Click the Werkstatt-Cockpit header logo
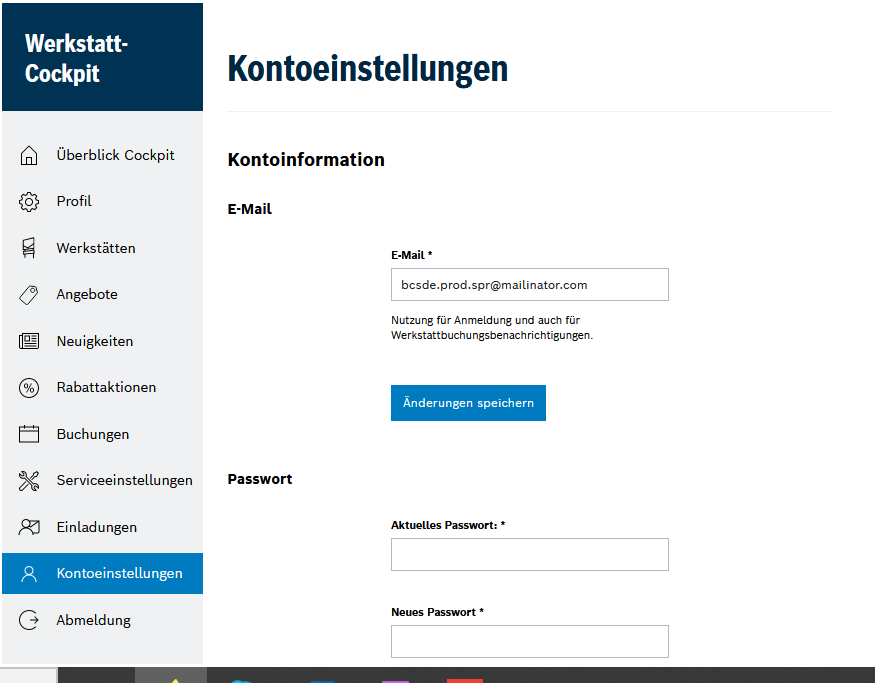Viewport: 875px width, 683px height. 103,57
